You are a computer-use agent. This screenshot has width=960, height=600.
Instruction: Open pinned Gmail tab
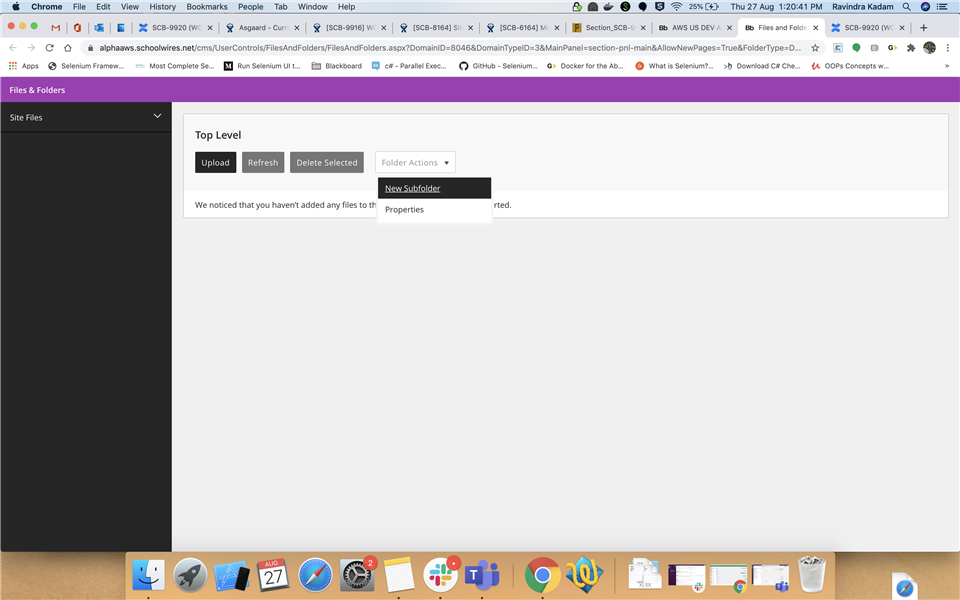56,28
